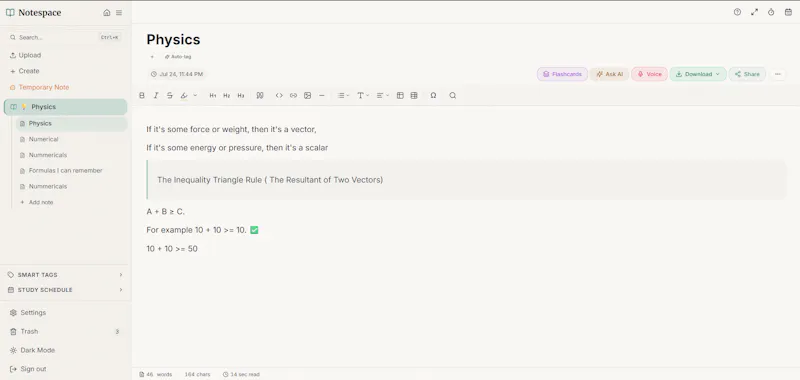This screenshot has width=800, height=380.
Task: Click the Ask AI button
Action: [610, 74]
